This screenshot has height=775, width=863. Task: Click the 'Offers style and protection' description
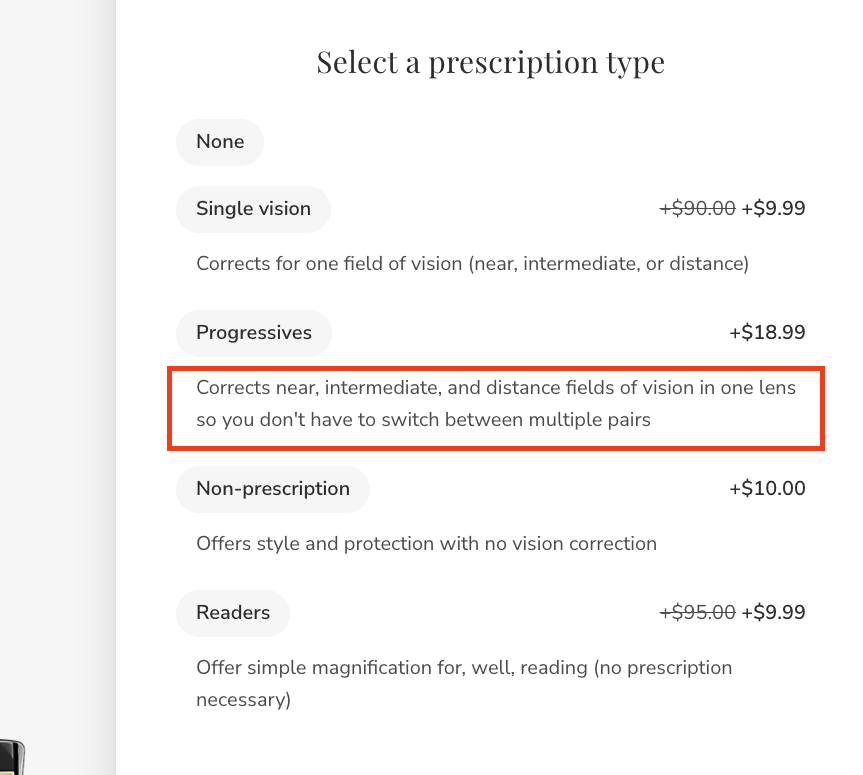(427, 544)
